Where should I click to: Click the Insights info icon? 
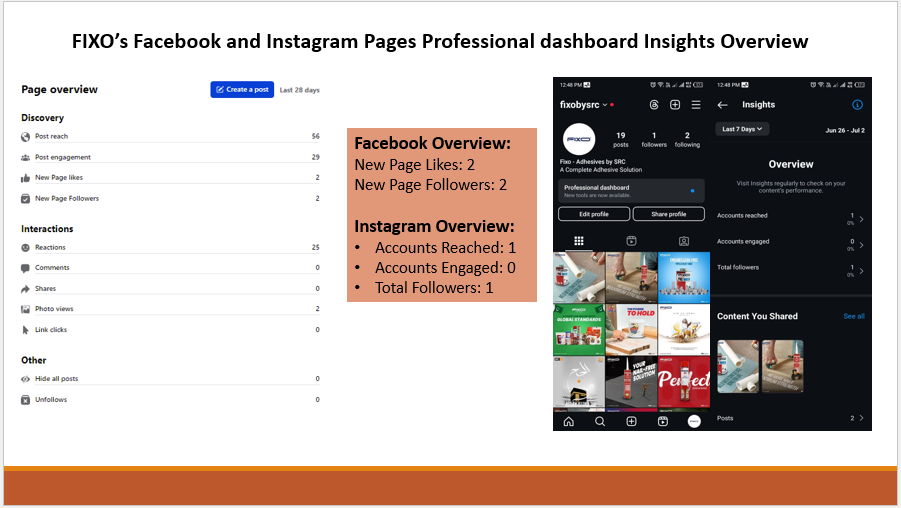coord(857,105)
